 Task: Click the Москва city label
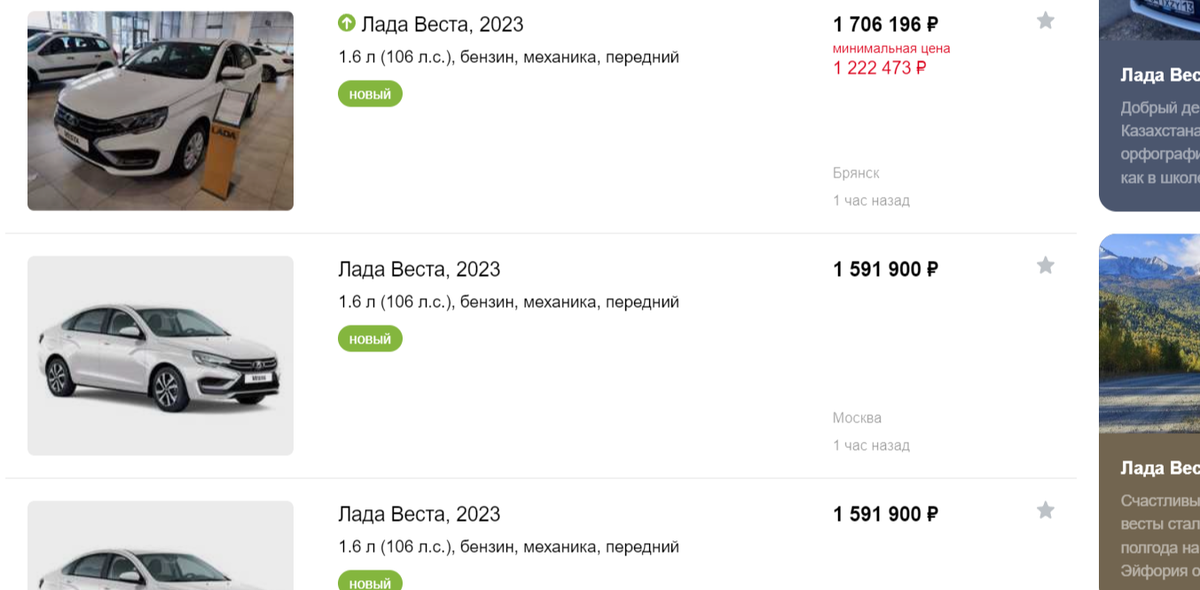point(857,418)
